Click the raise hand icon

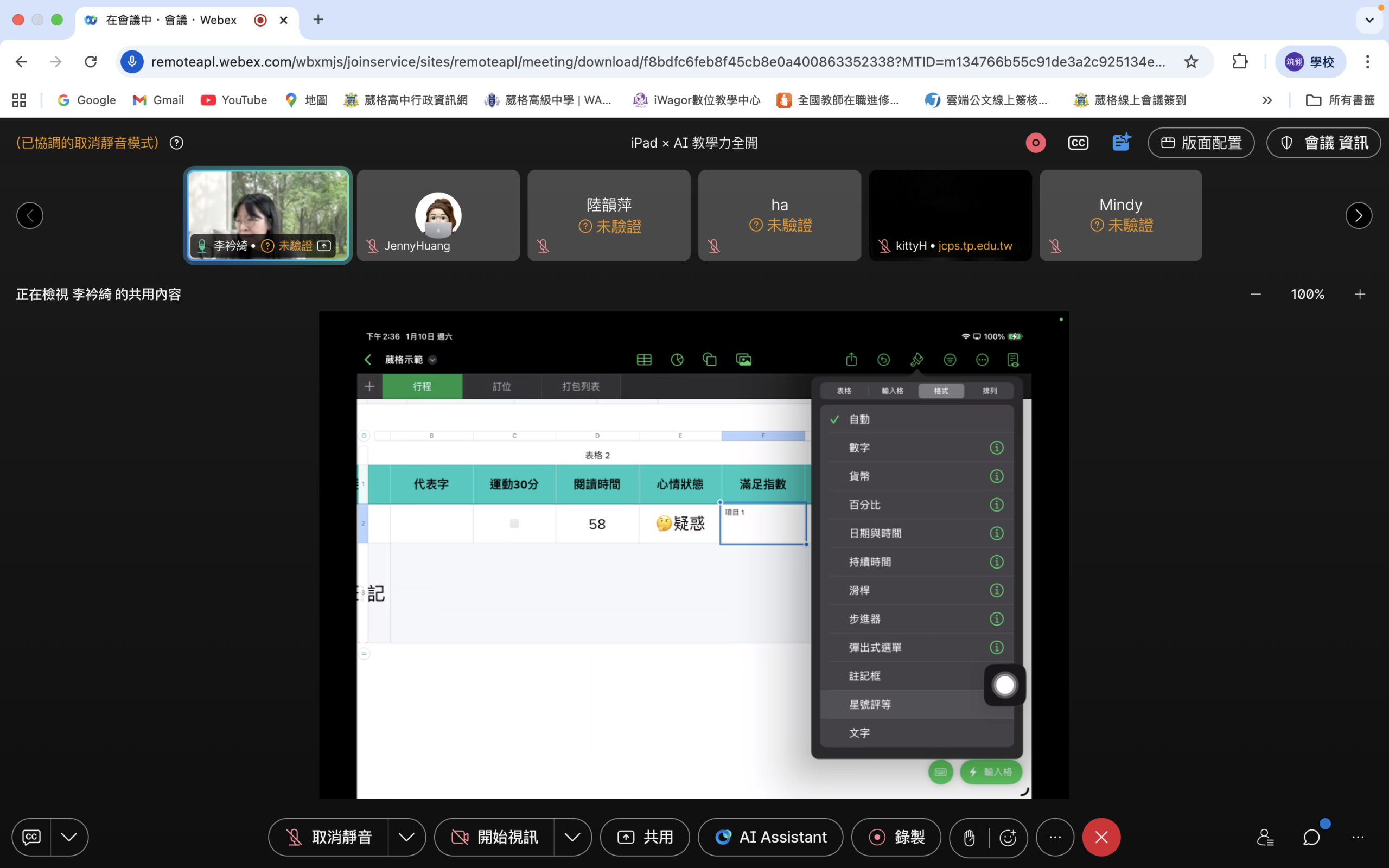[x=970, y=838]
